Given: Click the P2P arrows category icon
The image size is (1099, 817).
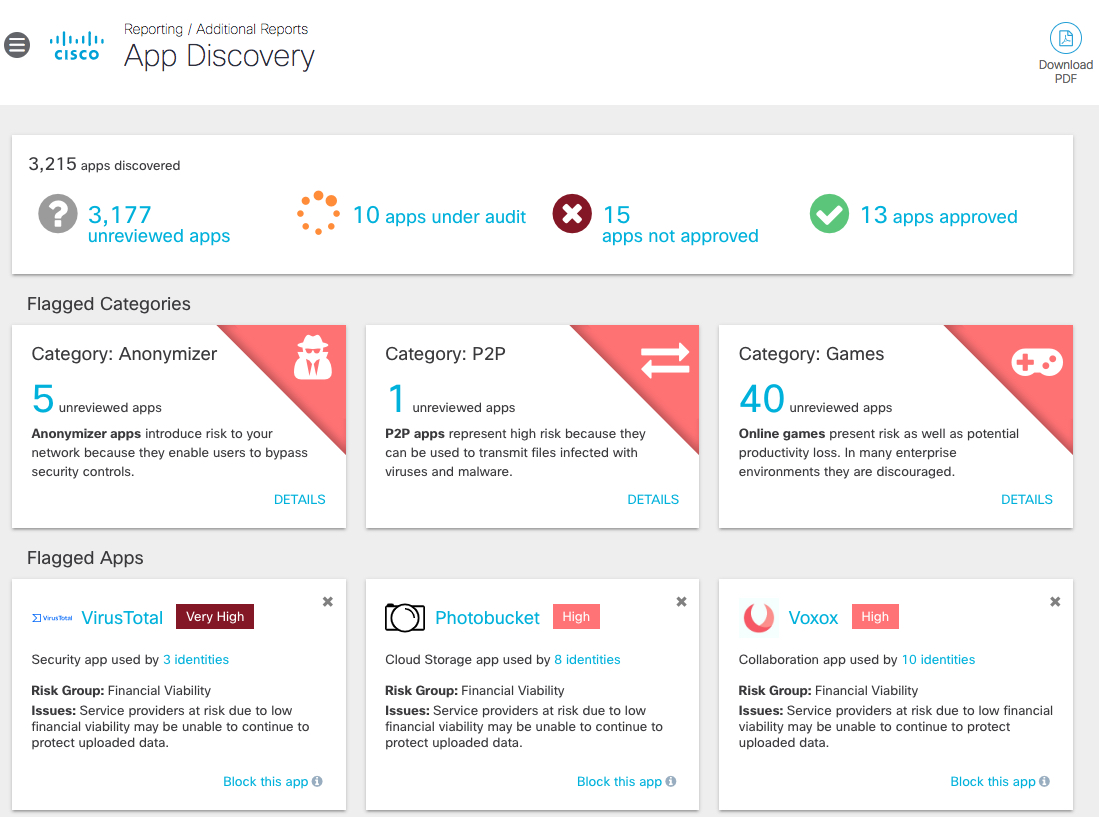Looking at the screenshot, I should (x=665, y=360).
